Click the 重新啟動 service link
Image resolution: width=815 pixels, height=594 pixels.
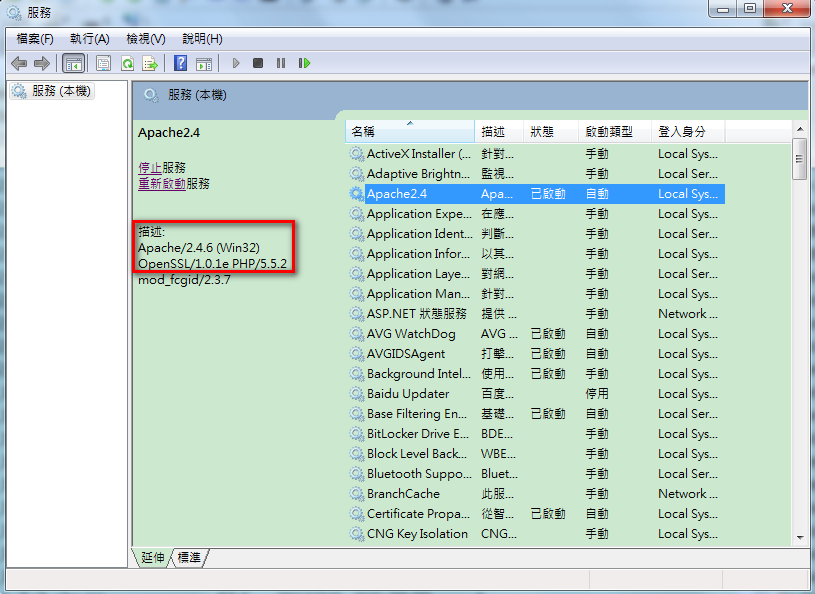tap(161, 184)
